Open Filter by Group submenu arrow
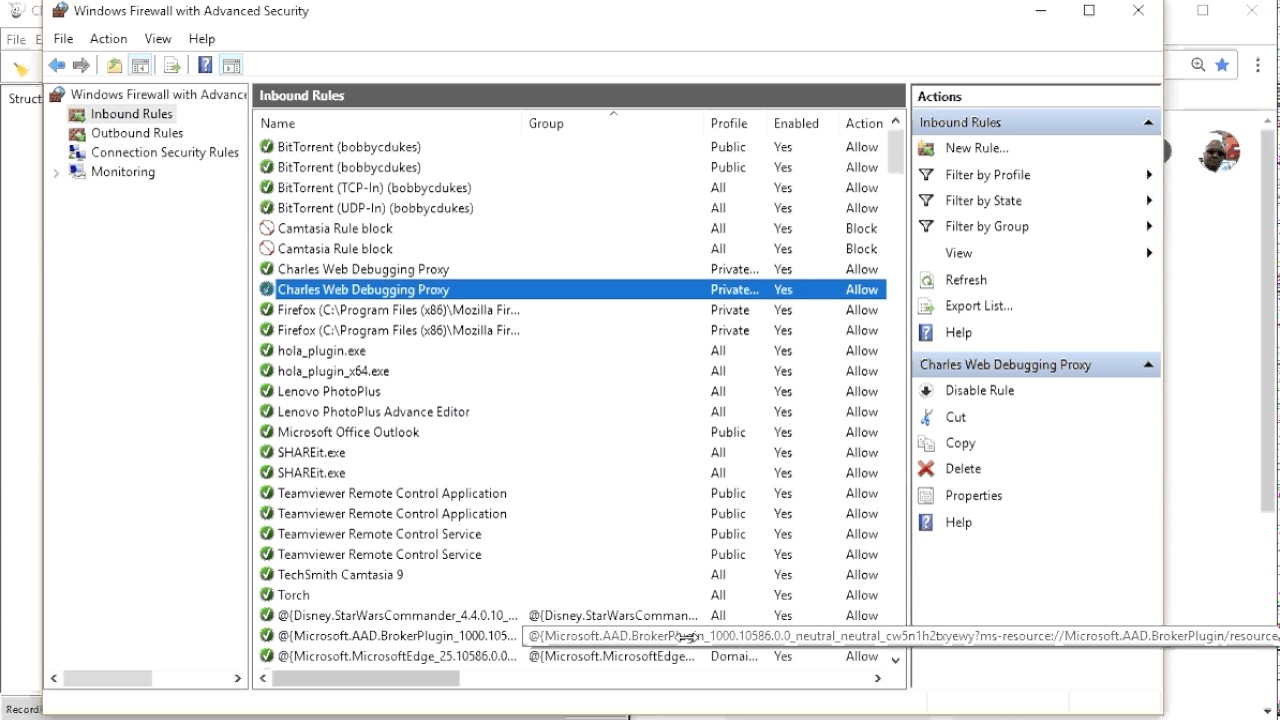1280x720 pixels. click(1149, 227)
